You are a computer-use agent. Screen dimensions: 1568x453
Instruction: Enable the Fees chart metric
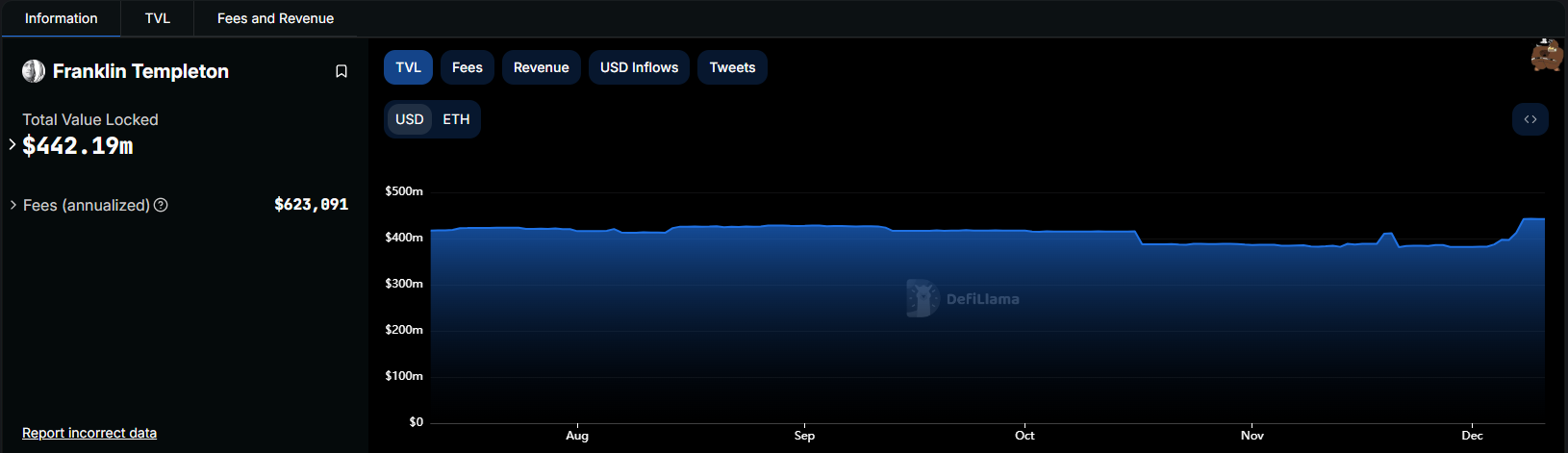[468, 67]
